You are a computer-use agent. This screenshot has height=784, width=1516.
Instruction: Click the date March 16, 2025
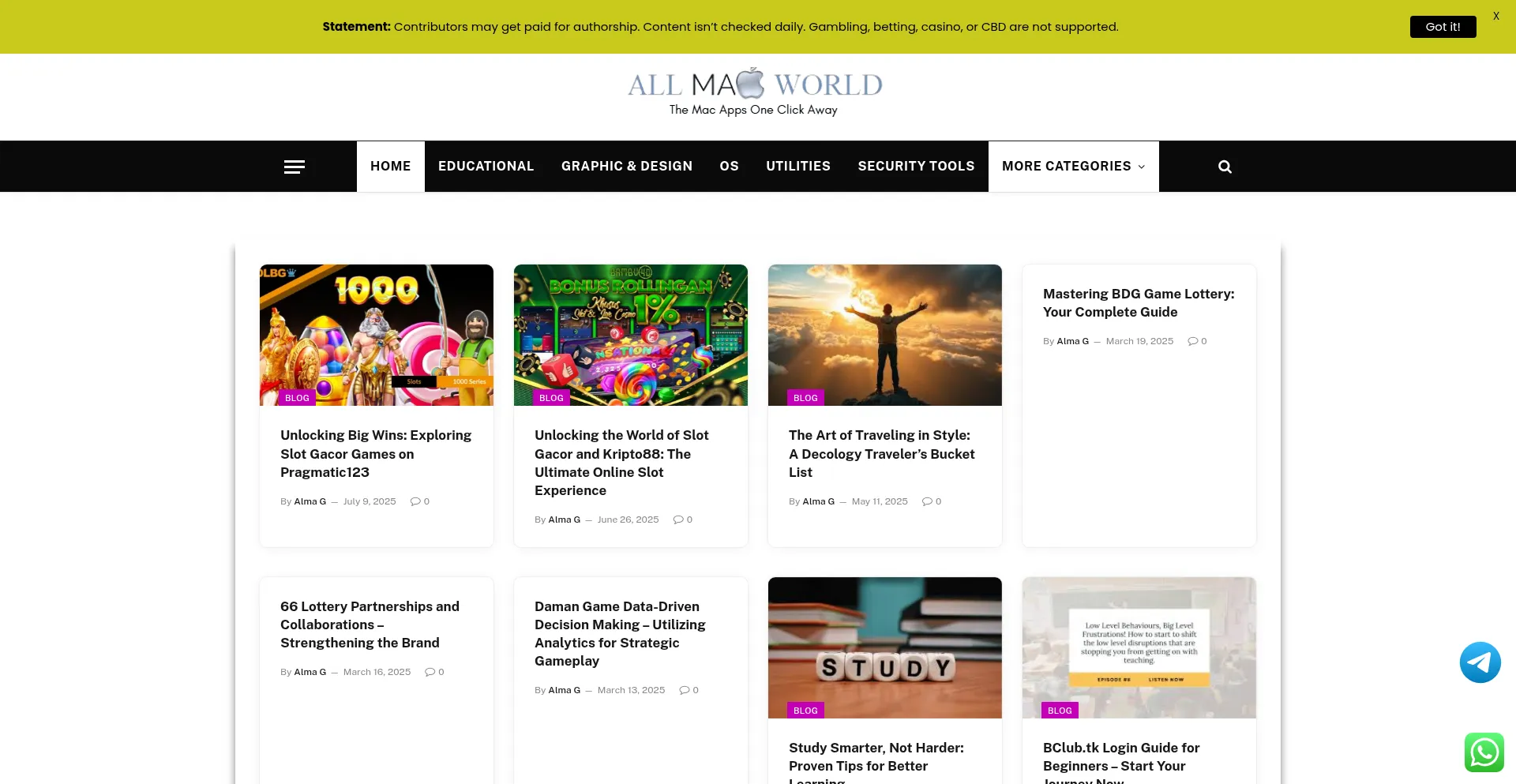pos(377,672)
